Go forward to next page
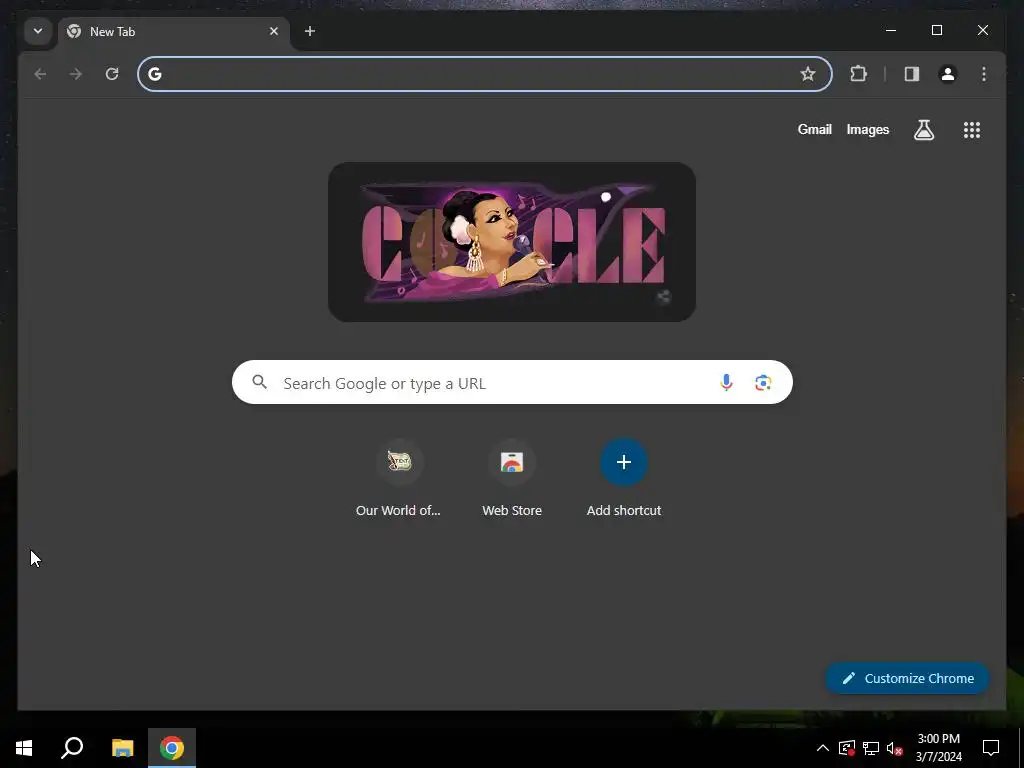The width and height of the screenshot is (1024, 768). pyautogui.click(x=76, y=74)
